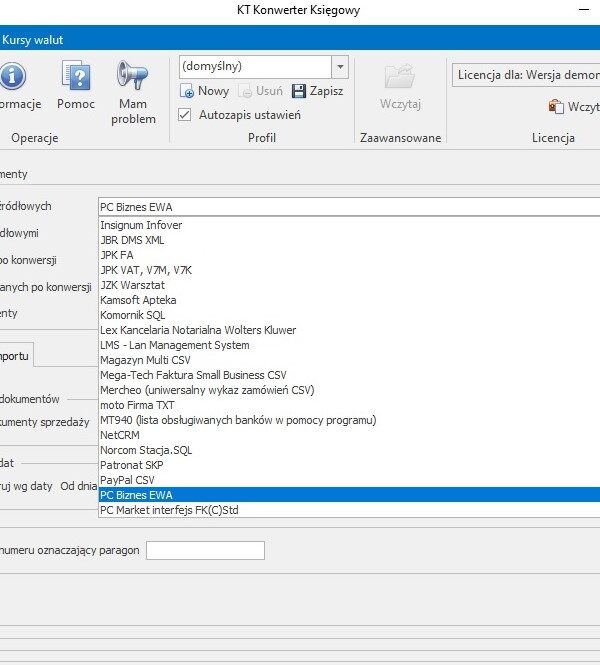Viewport: 600px width, 665px height.
Task: Click the Licencja dla: Wersja demo field
Action: pyautogui.click(x=526, y=75)
